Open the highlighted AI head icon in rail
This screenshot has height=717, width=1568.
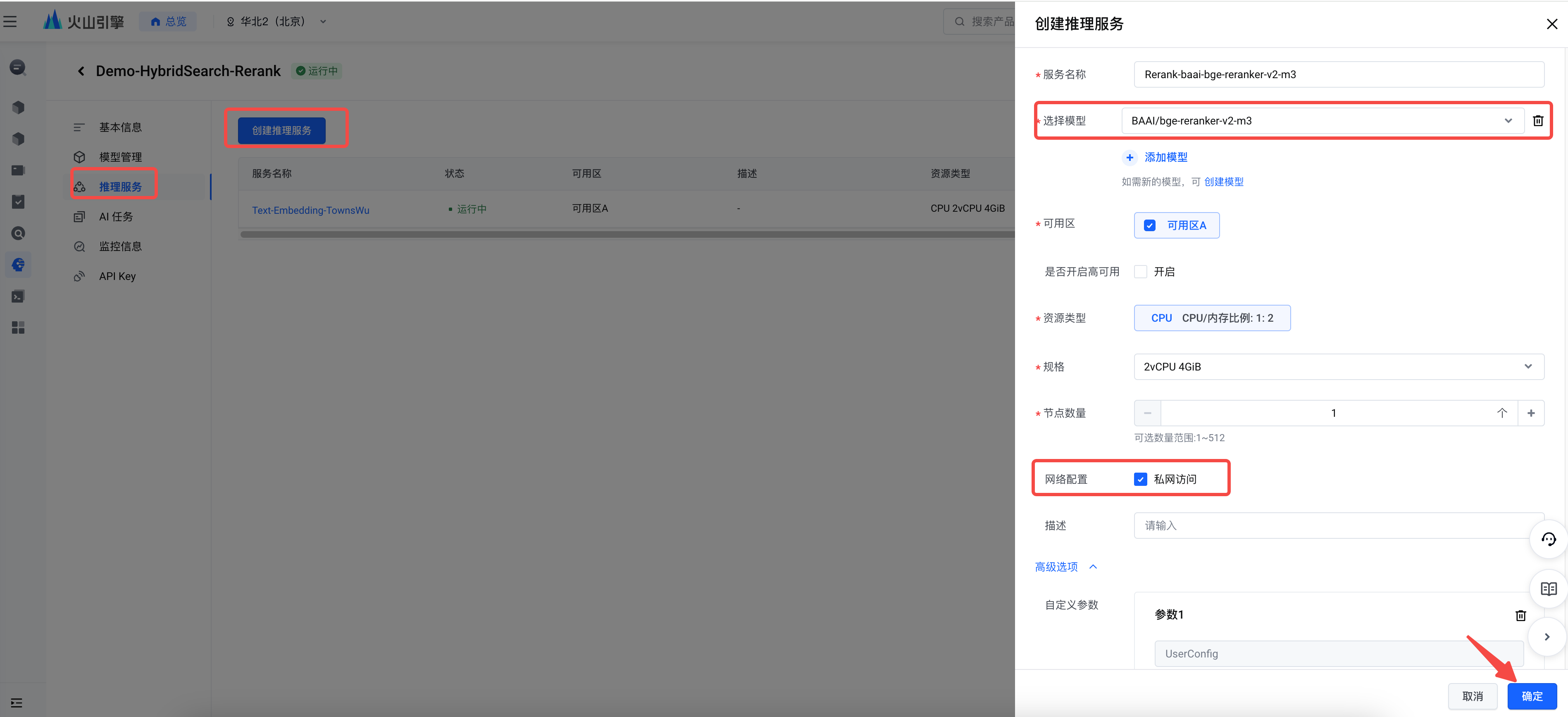coord(18,265)
